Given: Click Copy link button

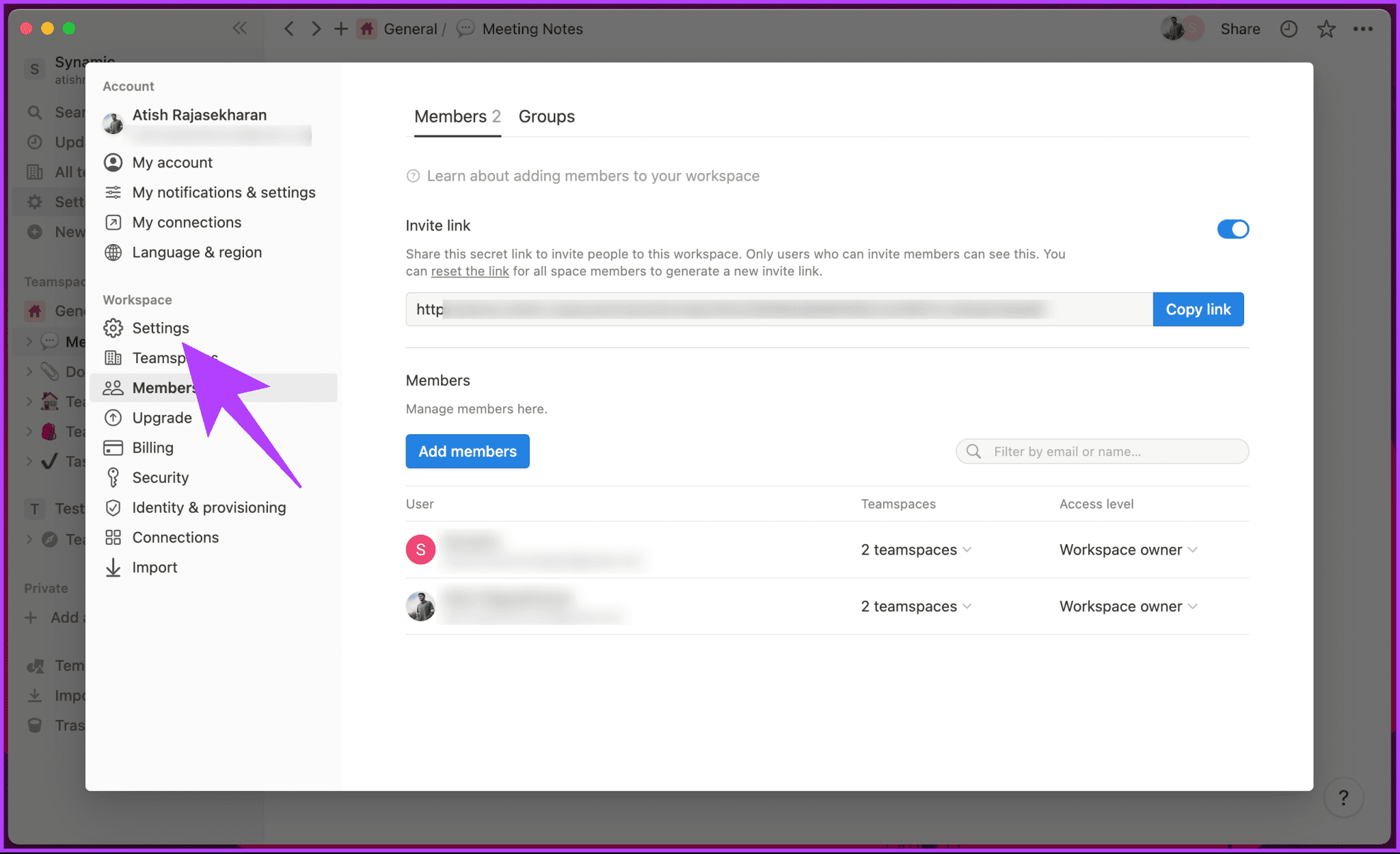Looking at the screenshot, I should click(x=1198, y=309).
